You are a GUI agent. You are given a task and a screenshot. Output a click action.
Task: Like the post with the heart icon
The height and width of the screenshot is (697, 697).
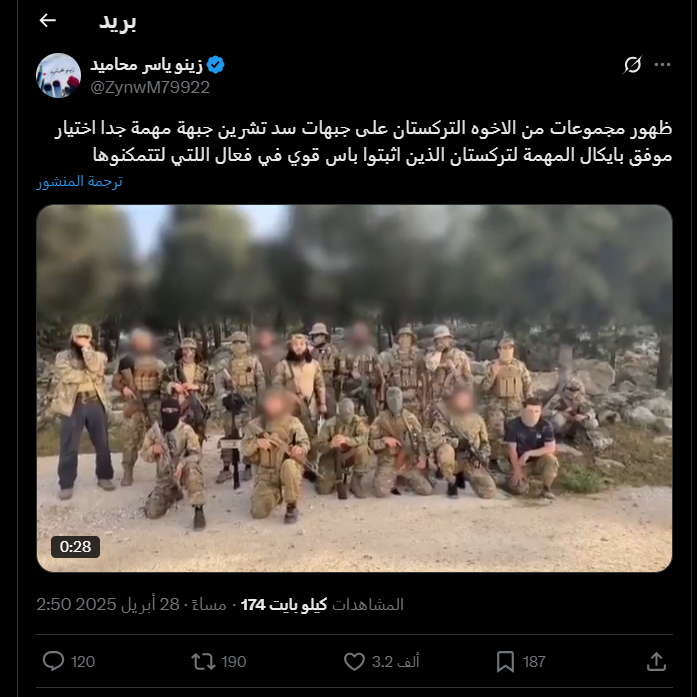tap(354, 661)
